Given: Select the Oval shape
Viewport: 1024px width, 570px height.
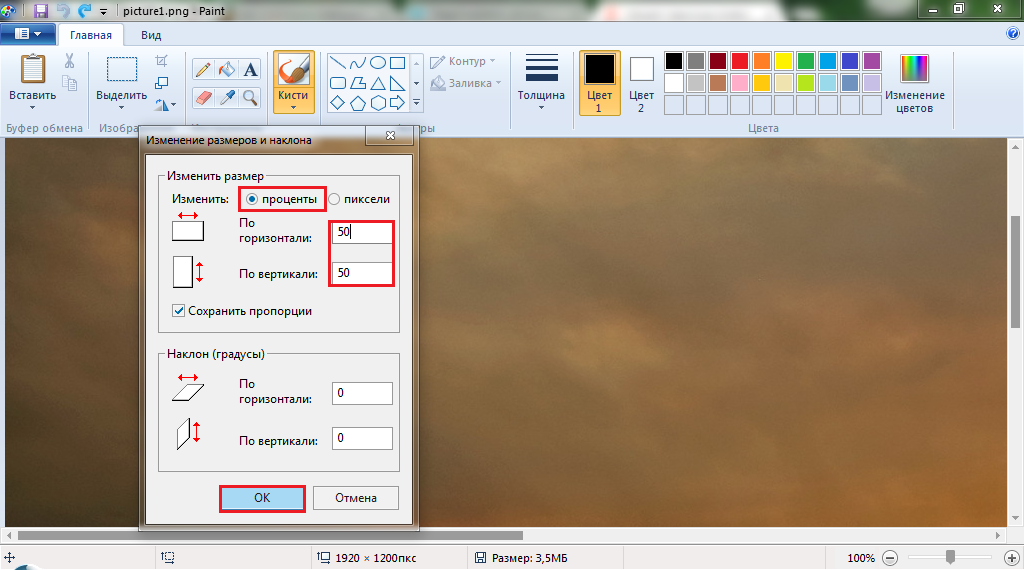Looking at the screenshot, I should (x=377, y=63).
